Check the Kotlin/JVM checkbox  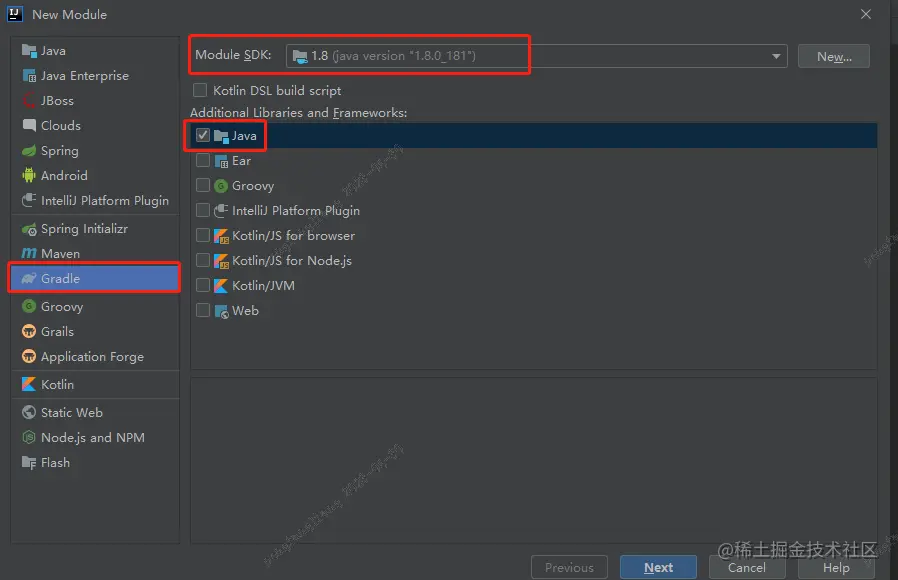click(203, 285)
